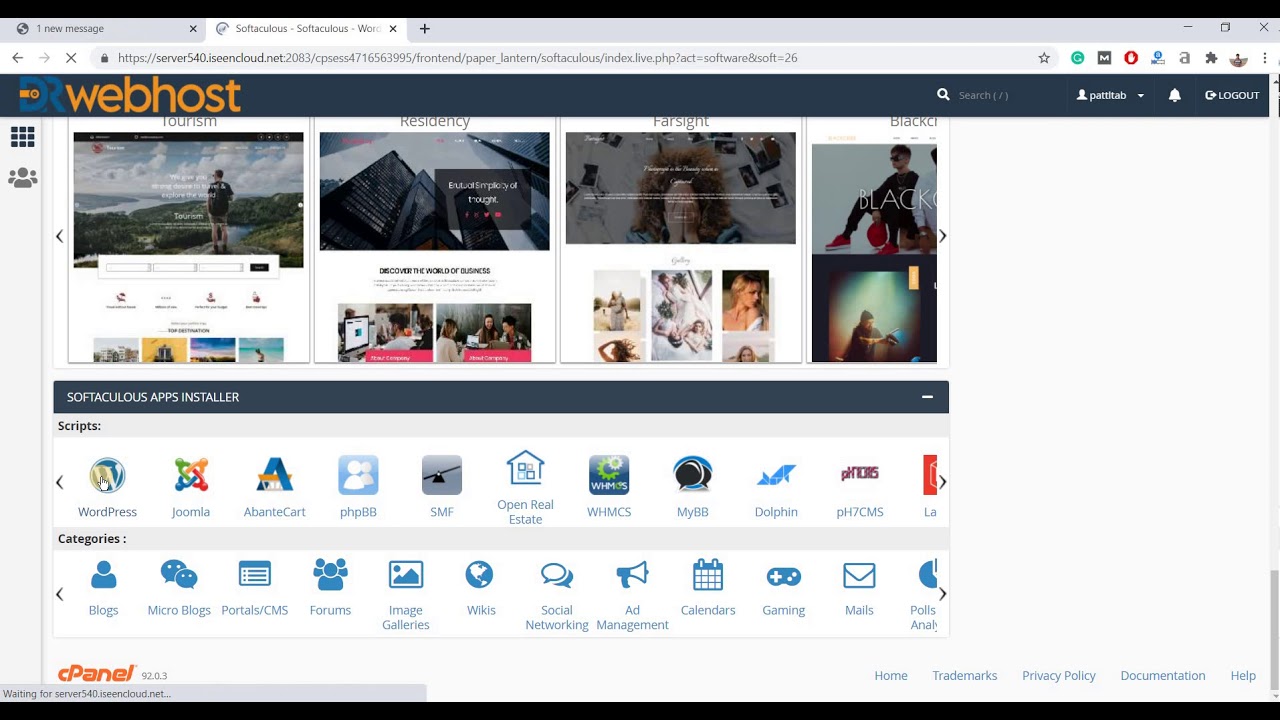The width and height of the screenshot is (1280, 720).
Task: Open the SMF script icon
Action: [442, 475]
